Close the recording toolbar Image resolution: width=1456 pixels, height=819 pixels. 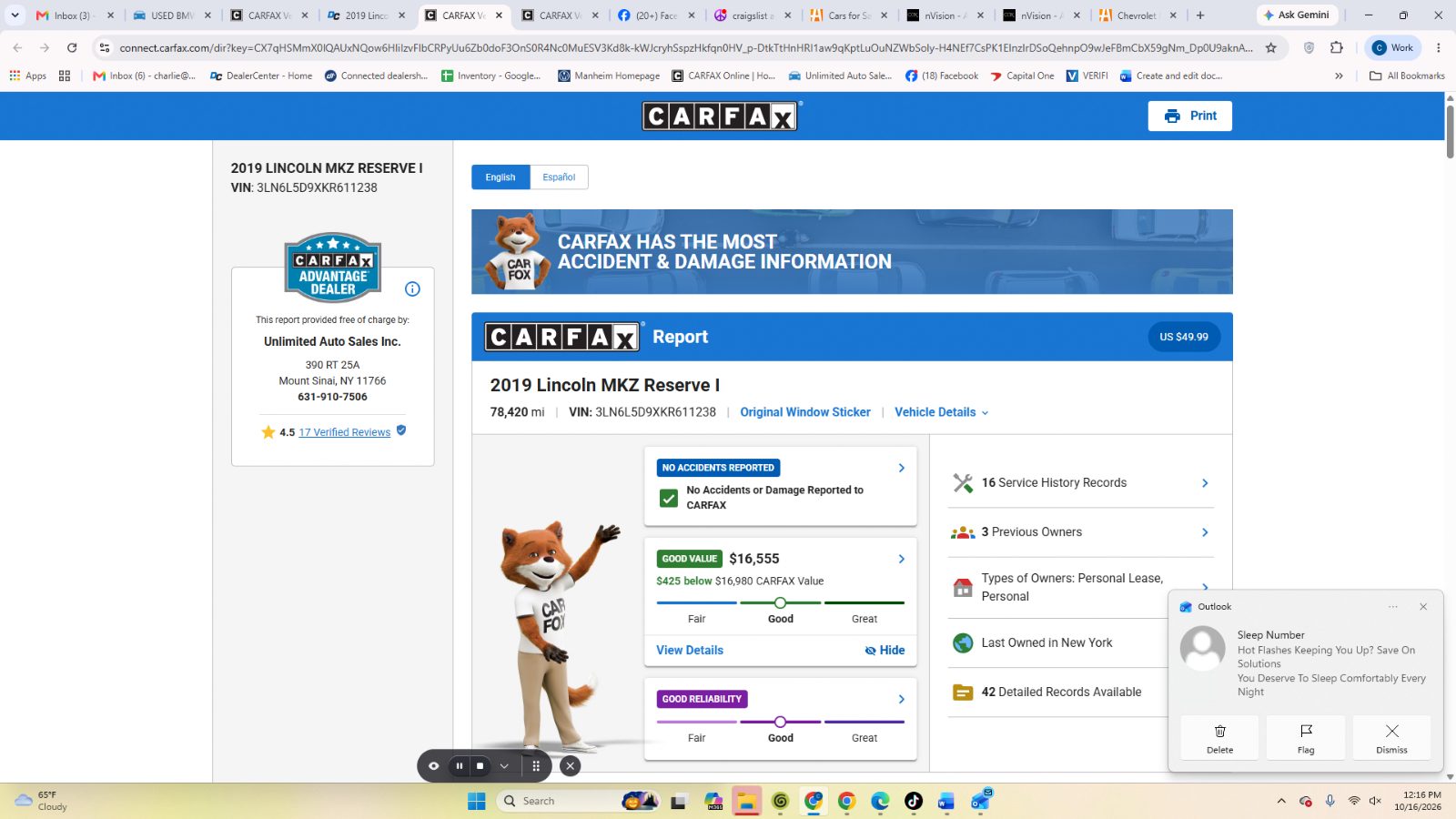(x=571, y=766)
